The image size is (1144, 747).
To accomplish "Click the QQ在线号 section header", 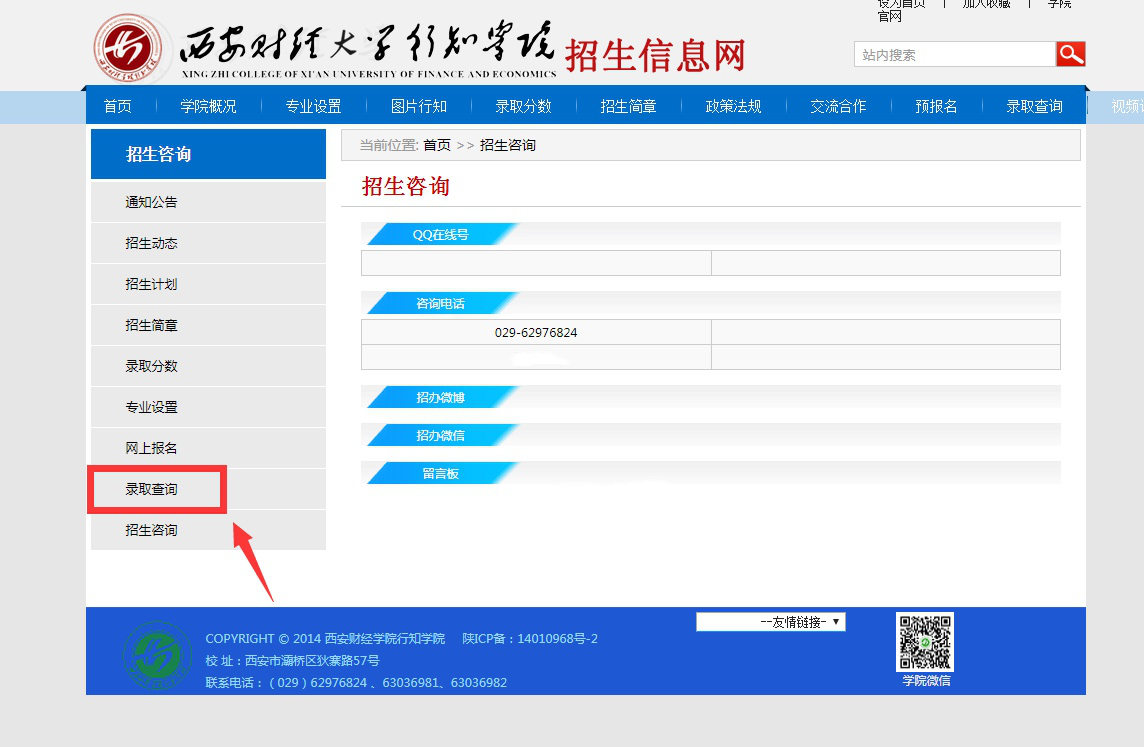I will pos(441,235).
